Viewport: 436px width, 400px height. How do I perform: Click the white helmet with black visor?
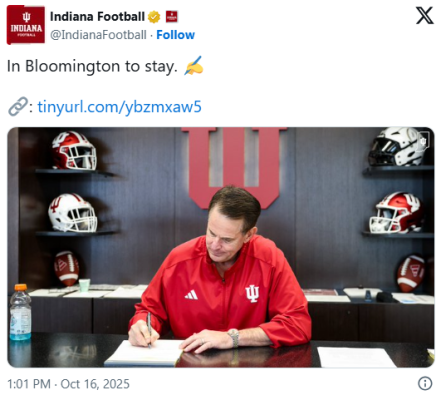(396, 147)
